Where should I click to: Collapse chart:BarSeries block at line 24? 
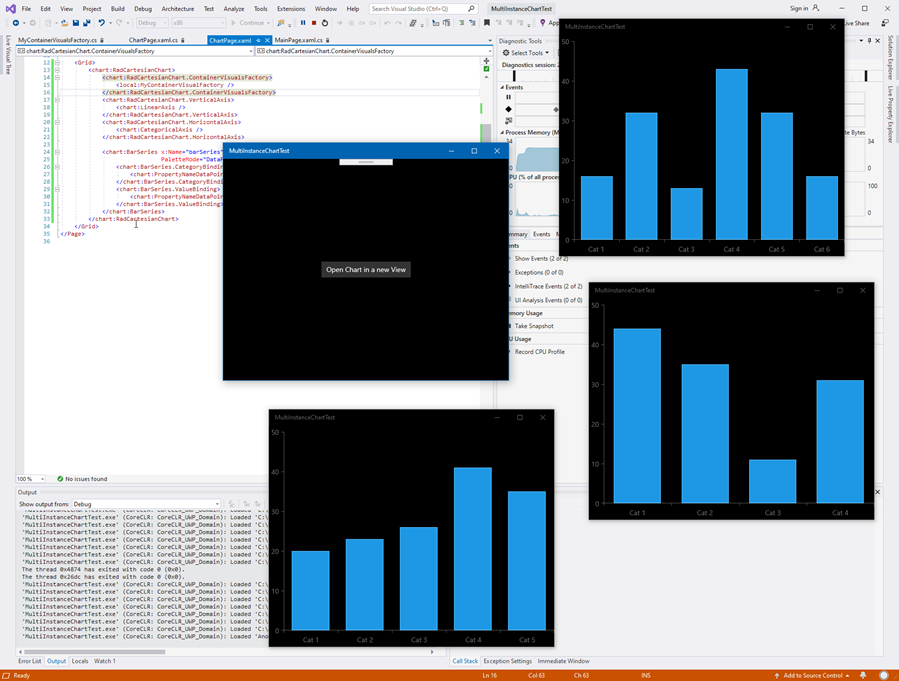[57, 152]
